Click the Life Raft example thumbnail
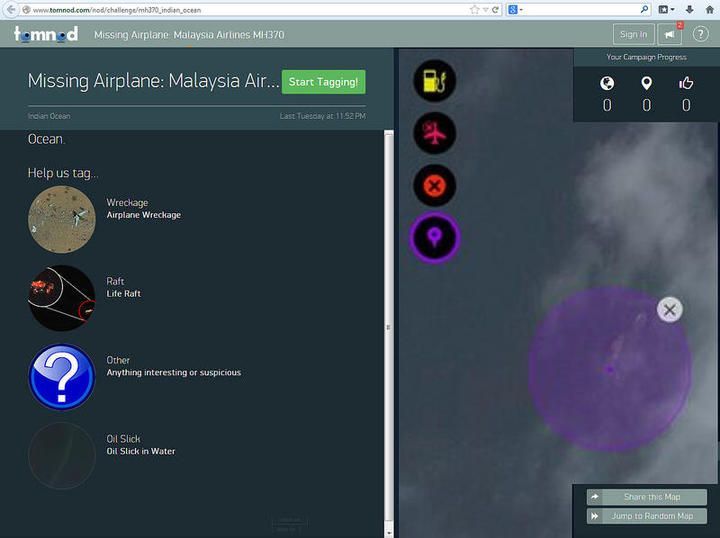Image resolution: width=720 pixels, height=538 pixels. pyautogui.click(x=62, y=298)
